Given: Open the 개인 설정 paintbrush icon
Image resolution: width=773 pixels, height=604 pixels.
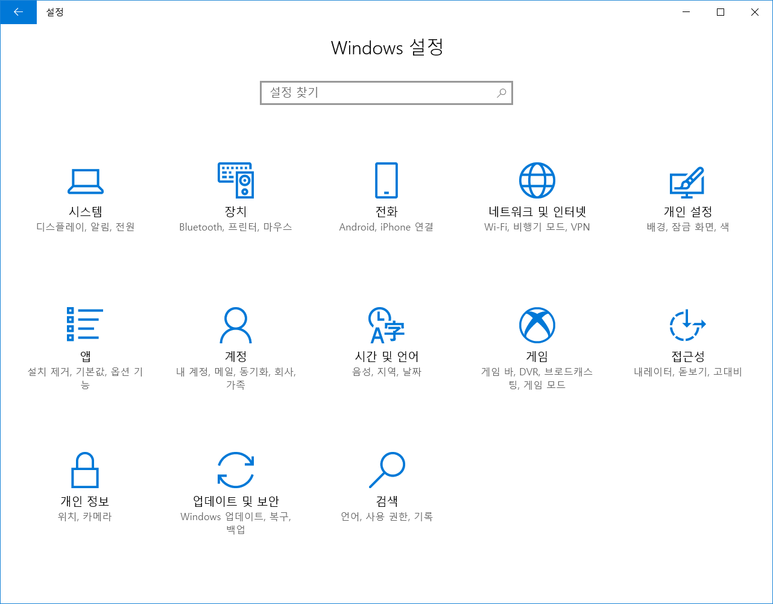Looking at the screenshot, I should (687, 182).
